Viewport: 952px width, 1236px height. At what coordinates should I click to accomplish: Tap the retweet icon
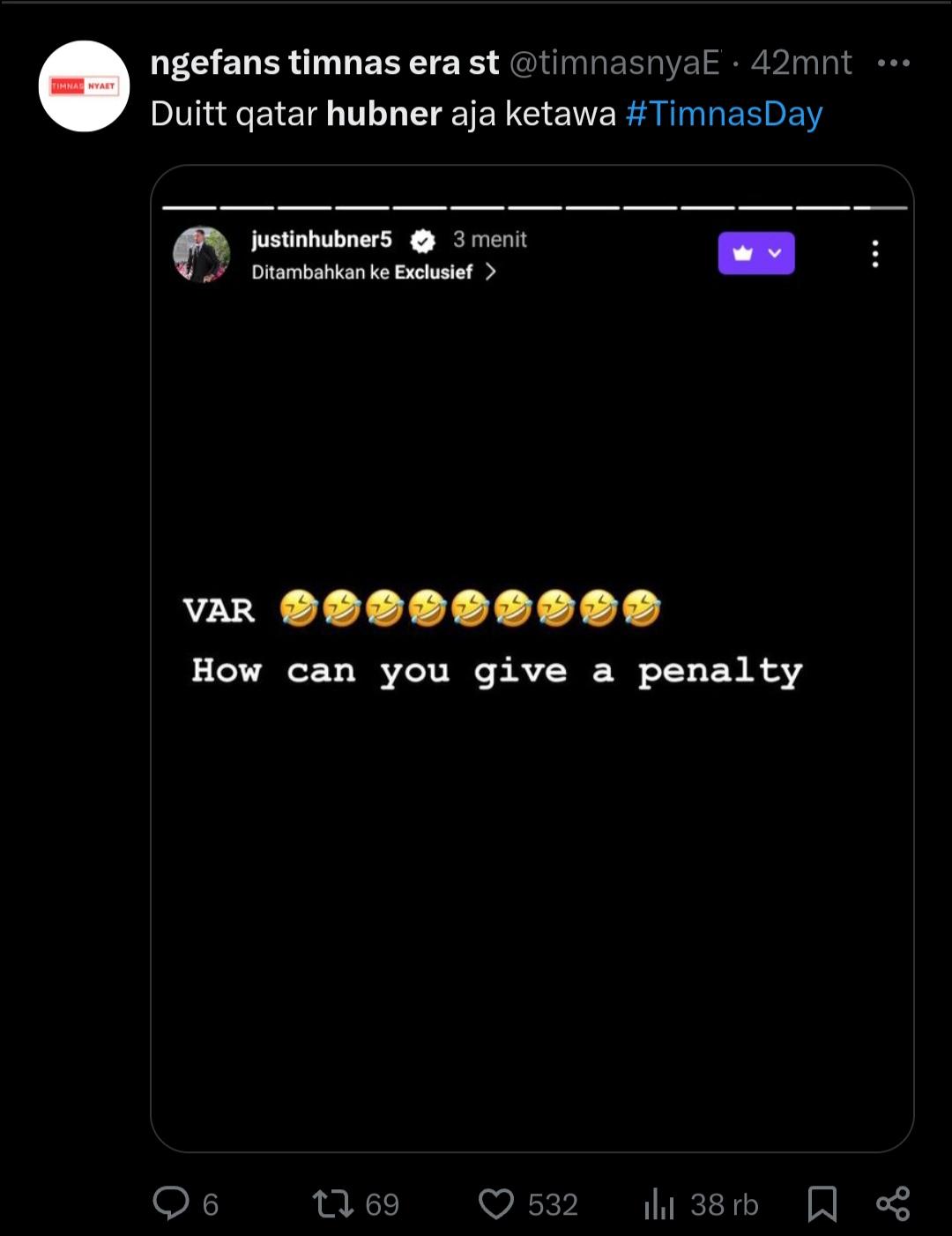333,1203
